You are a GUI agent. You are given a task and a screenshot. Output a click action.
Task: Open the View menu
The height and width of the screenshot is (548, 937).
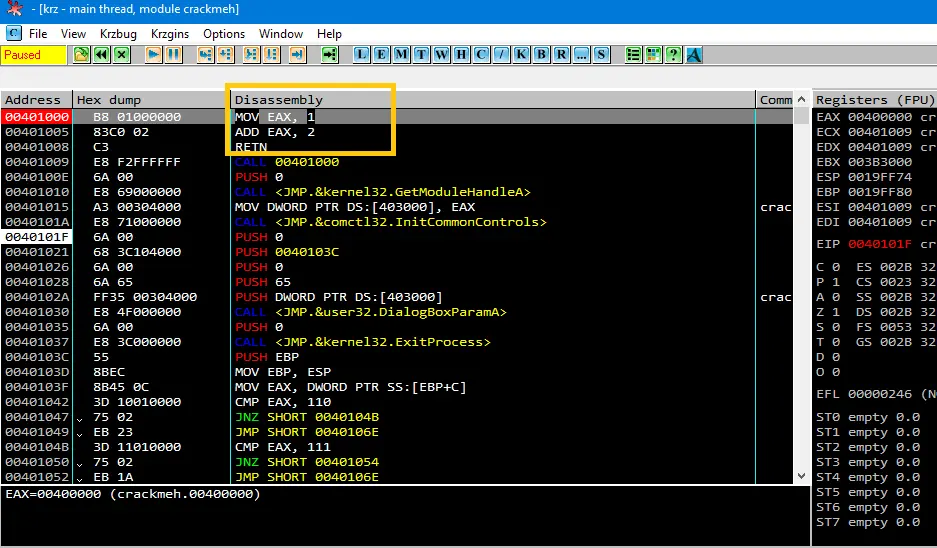click(x=74, y=33)
